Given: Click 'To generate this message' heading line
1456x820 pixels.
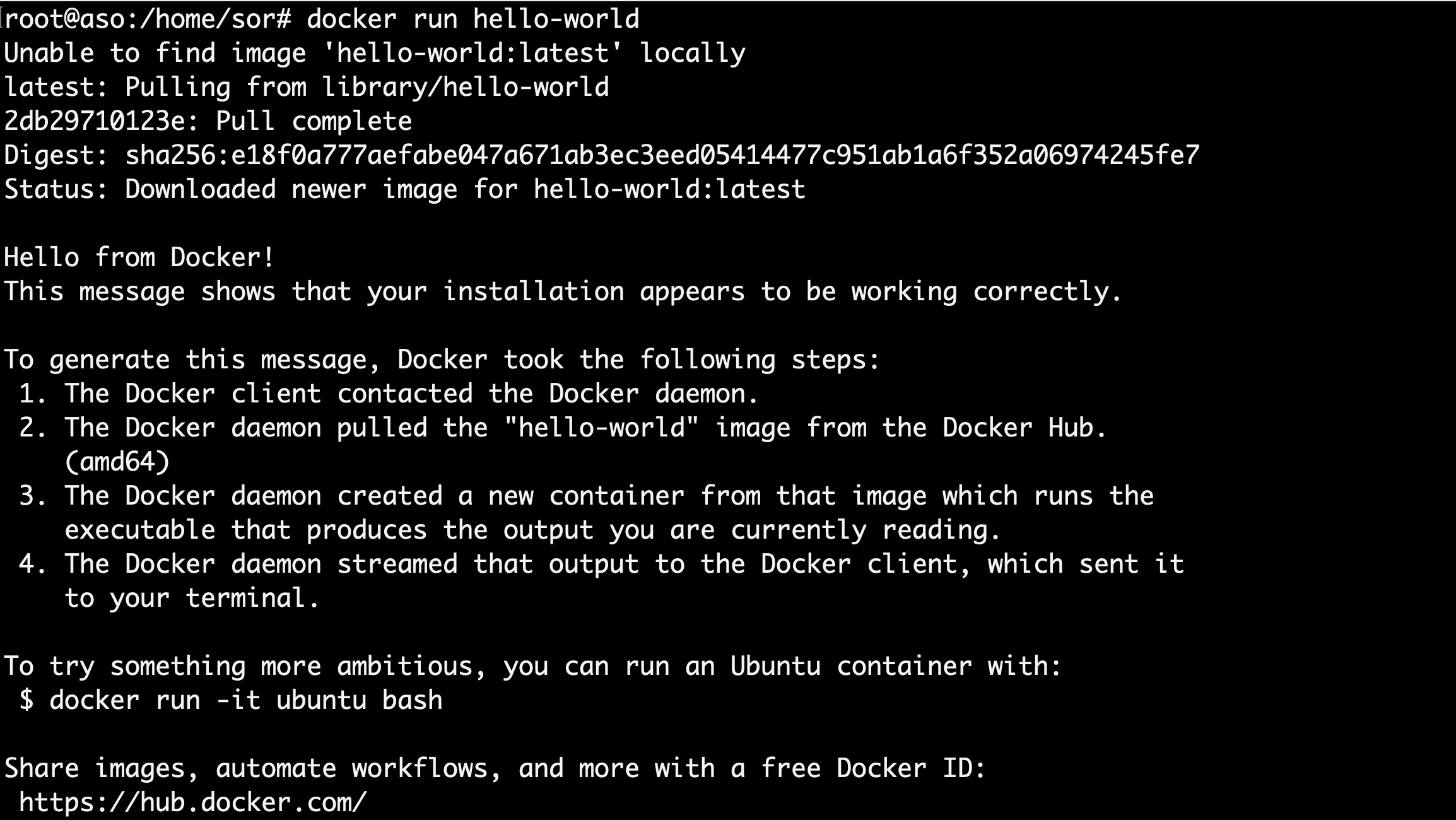Looking at the screenshot, I should click(442, 360).
